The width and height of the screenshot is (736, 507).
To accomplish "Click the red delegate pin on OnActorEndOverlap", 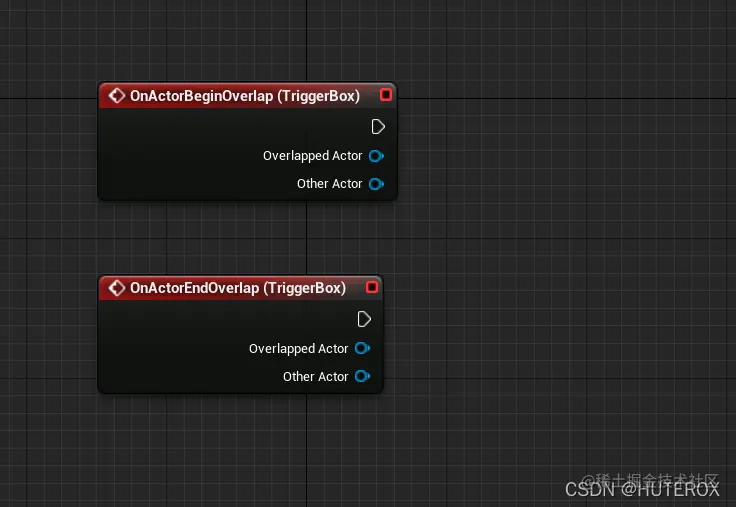I will click(372, 287).
